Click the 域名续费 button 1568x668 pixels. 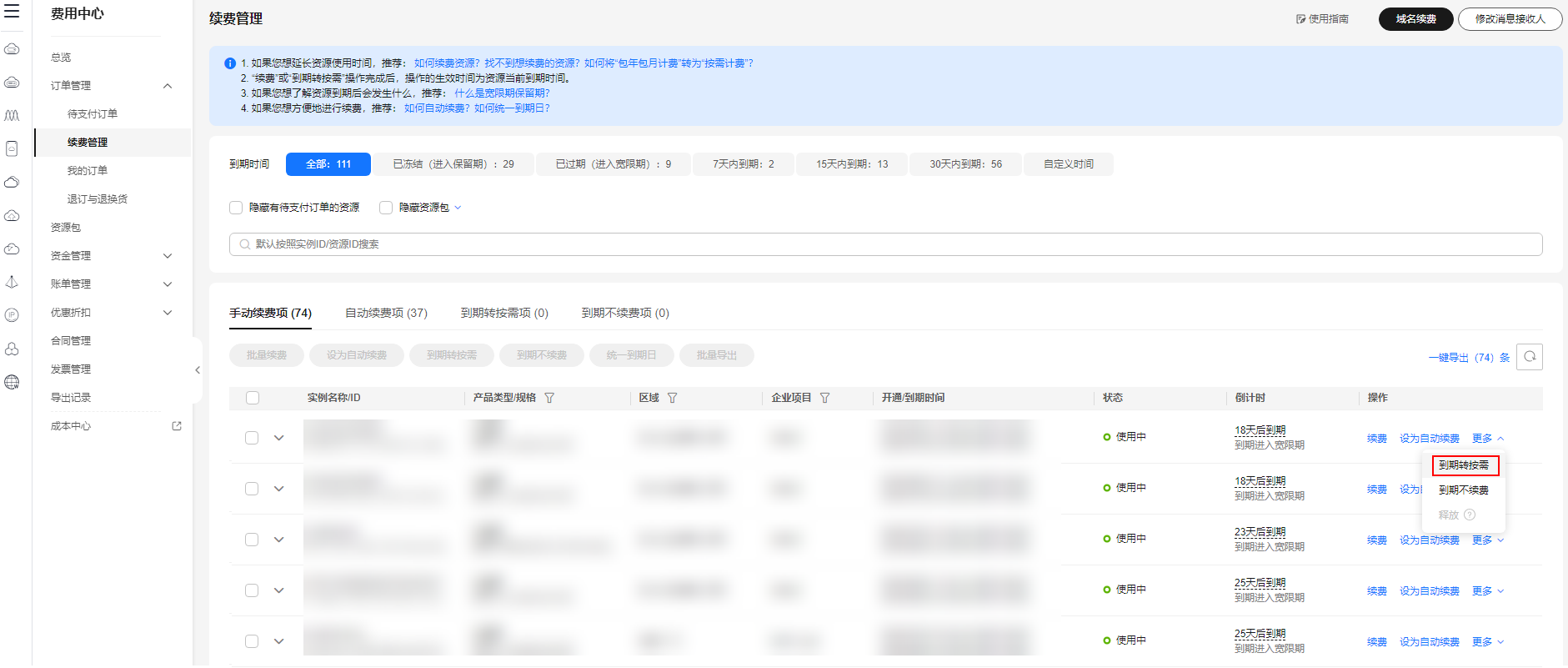pyautogui.click(x=1415, y=19)
